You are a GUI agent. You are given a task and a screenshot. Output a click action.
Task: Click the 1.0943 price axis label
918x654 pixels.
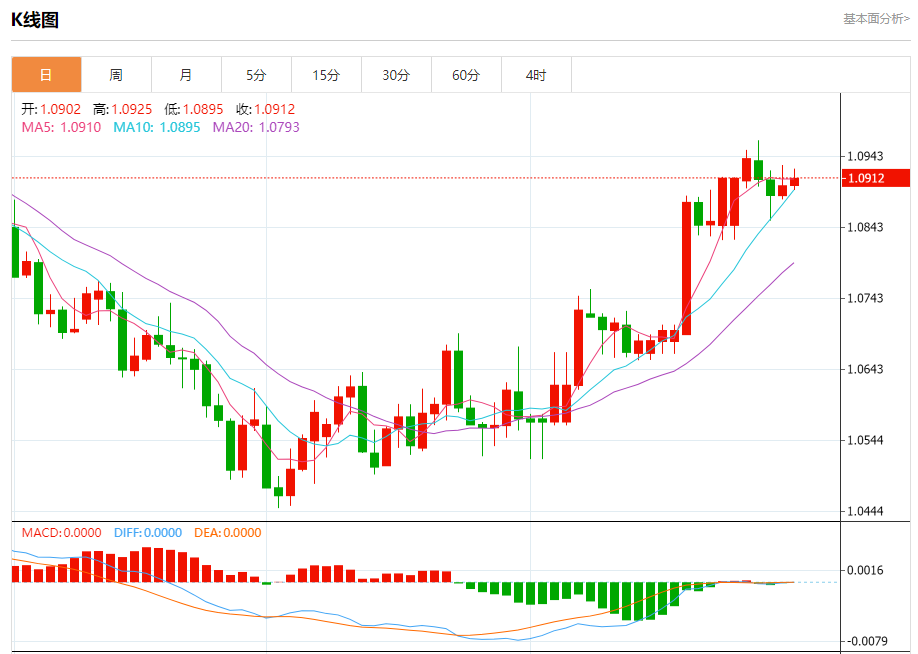[865, 156]
